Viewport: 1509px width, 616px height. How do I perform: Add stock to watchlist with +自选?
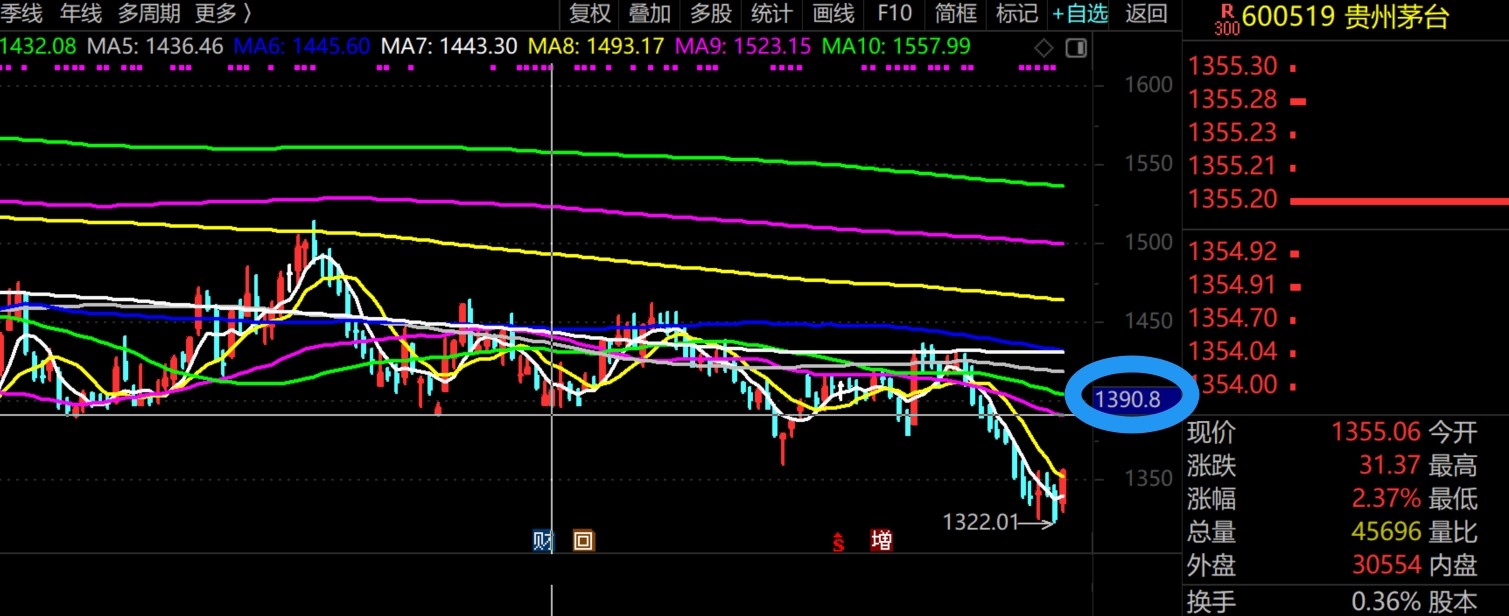point(1080,14)
